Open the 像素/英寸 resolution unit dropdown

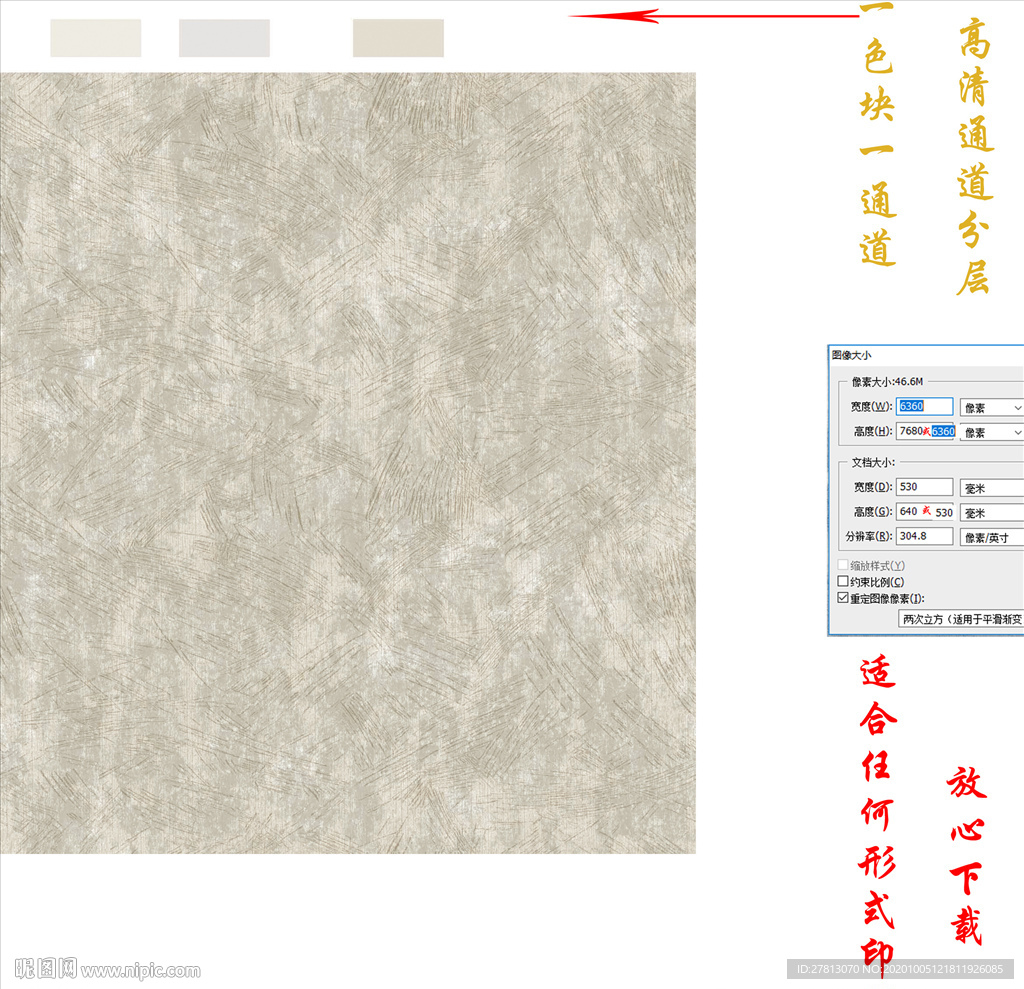pyautogui.click(x=991, y=538)
